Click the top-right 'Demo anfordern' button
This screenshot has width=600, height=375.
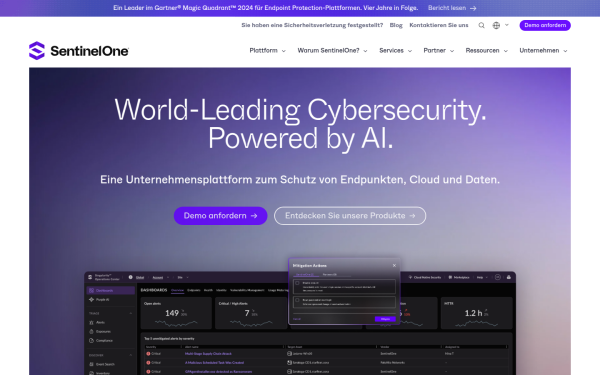[x=545, y=25]
